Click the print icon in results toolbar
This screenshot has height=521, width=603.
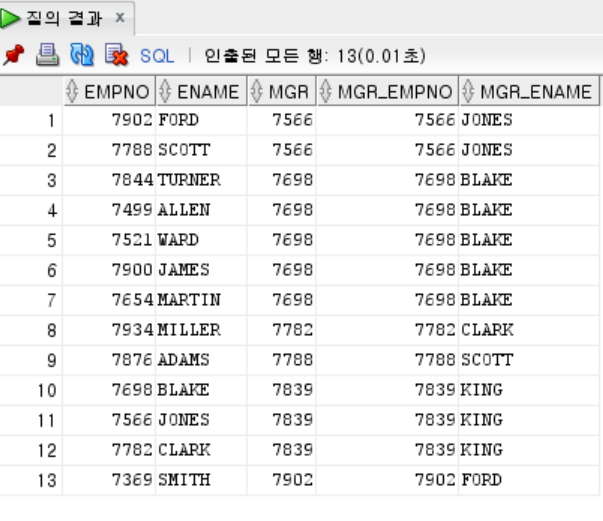coord(47,55)
